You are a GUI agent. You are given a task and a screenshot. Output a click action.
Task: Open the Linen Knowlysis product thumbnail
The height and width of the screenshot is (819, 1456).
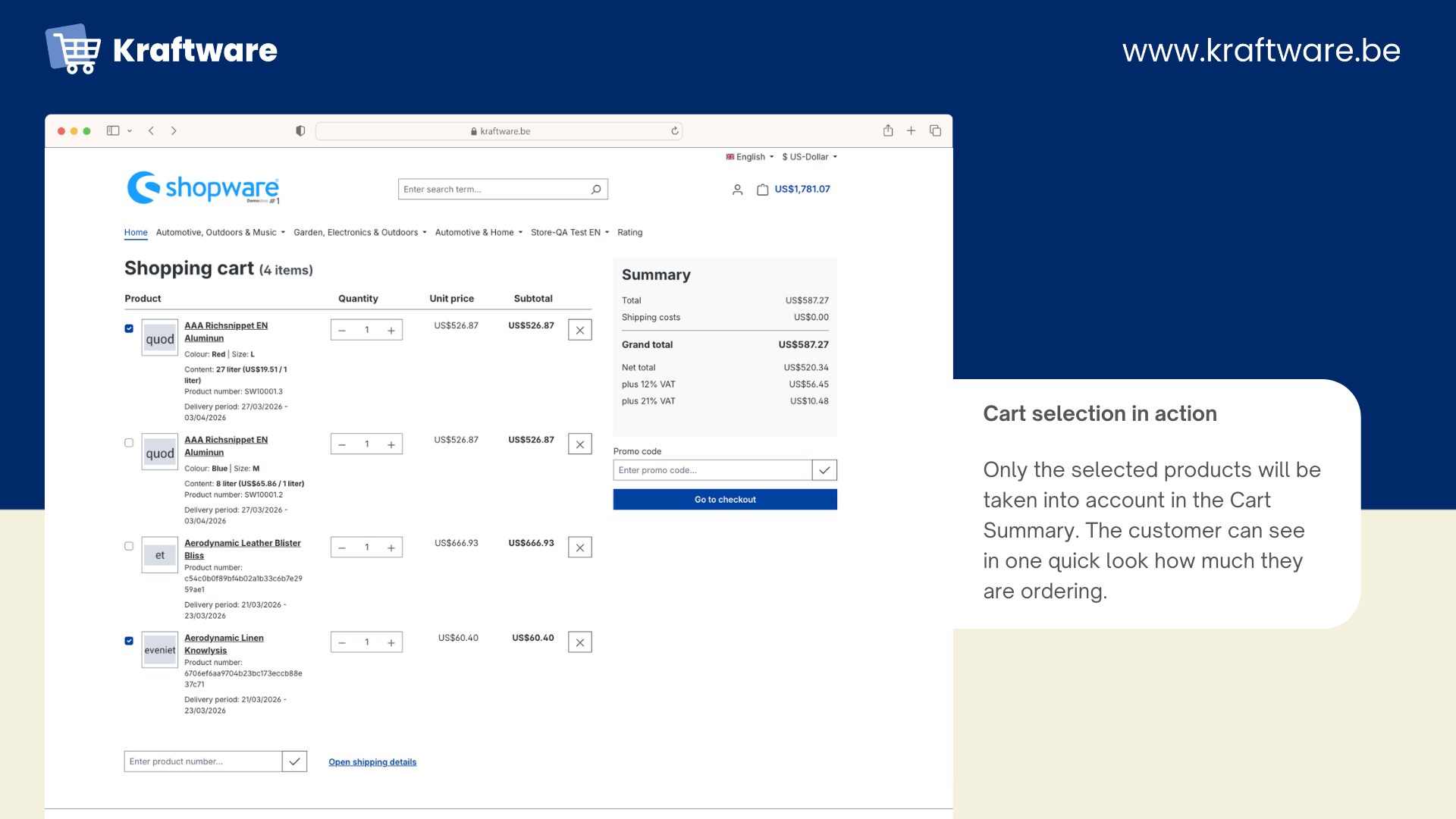[x=160, y=651]
